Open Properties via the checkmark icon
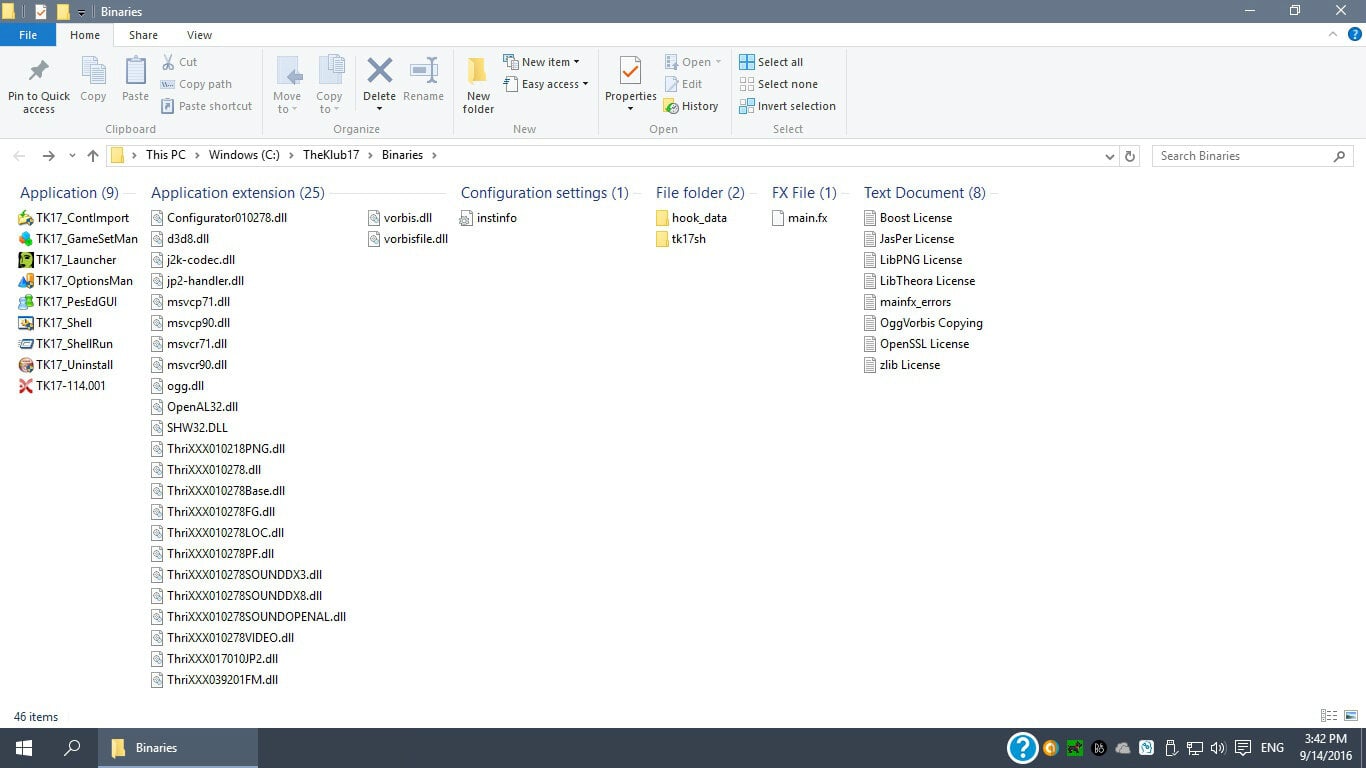Screen dimensions: 1366x768 coord(630,72)
